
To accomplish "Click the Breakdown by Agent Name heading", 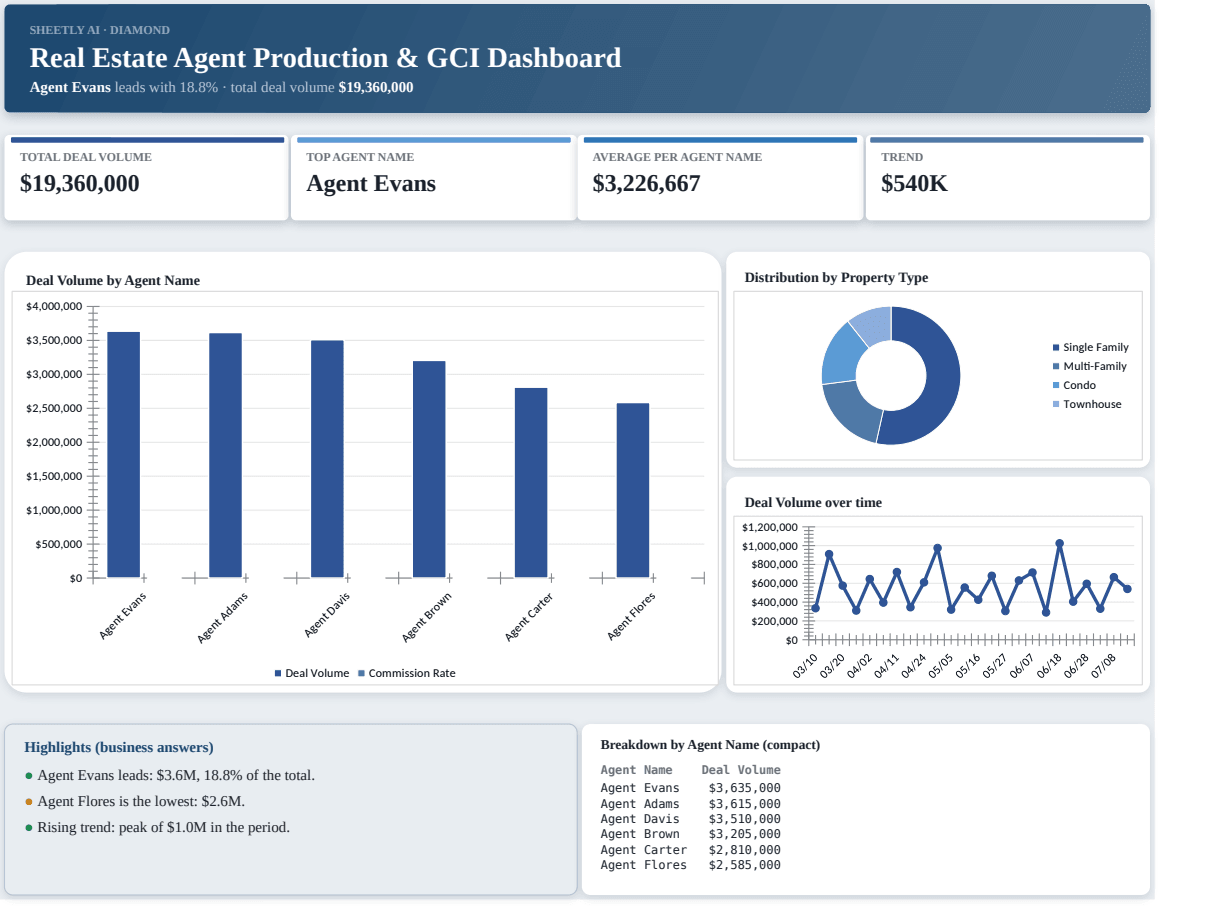I will click(x=710, y=745).
